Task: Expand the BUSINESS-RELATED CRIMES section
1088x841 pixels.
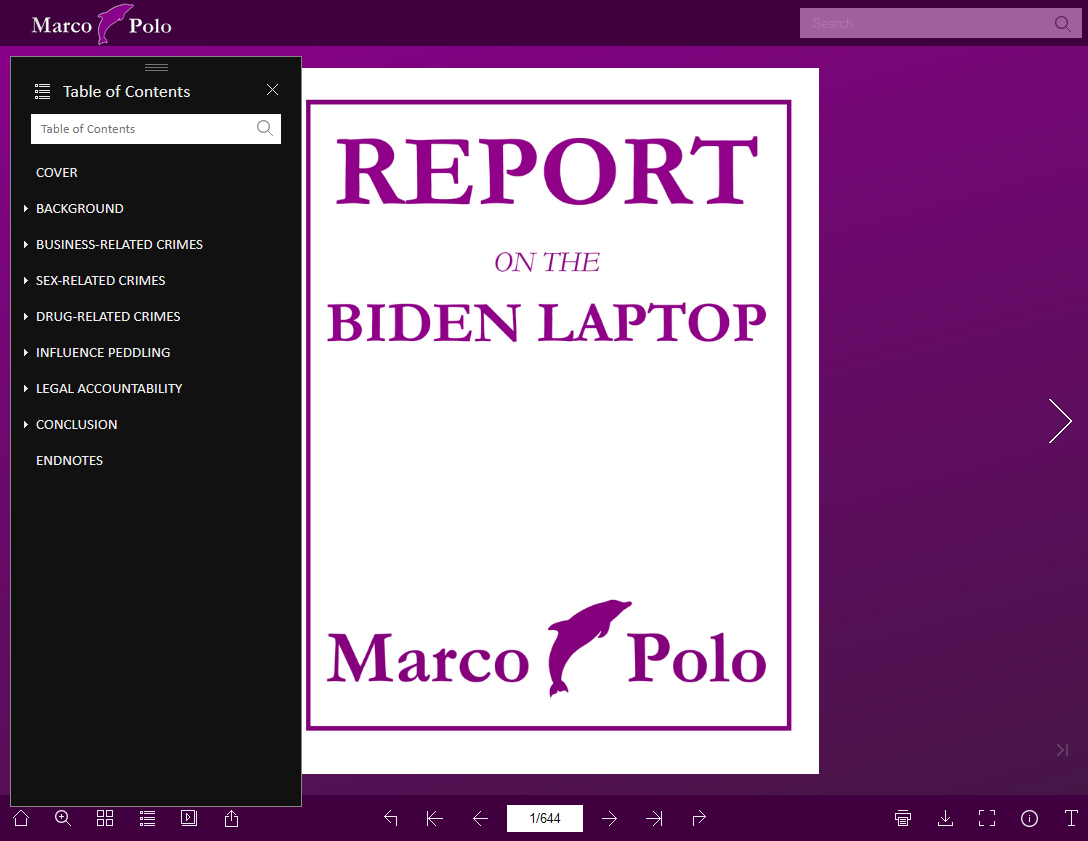Action: [x=26, y=244]
